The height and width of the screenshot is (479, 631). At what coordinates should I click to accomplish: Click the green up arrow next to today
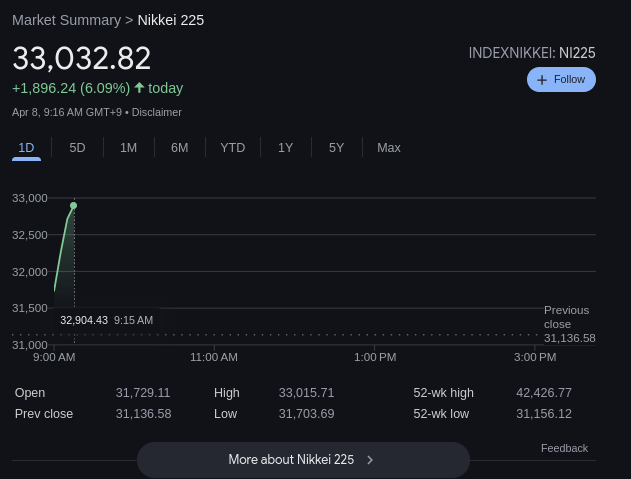click(139, 87)
